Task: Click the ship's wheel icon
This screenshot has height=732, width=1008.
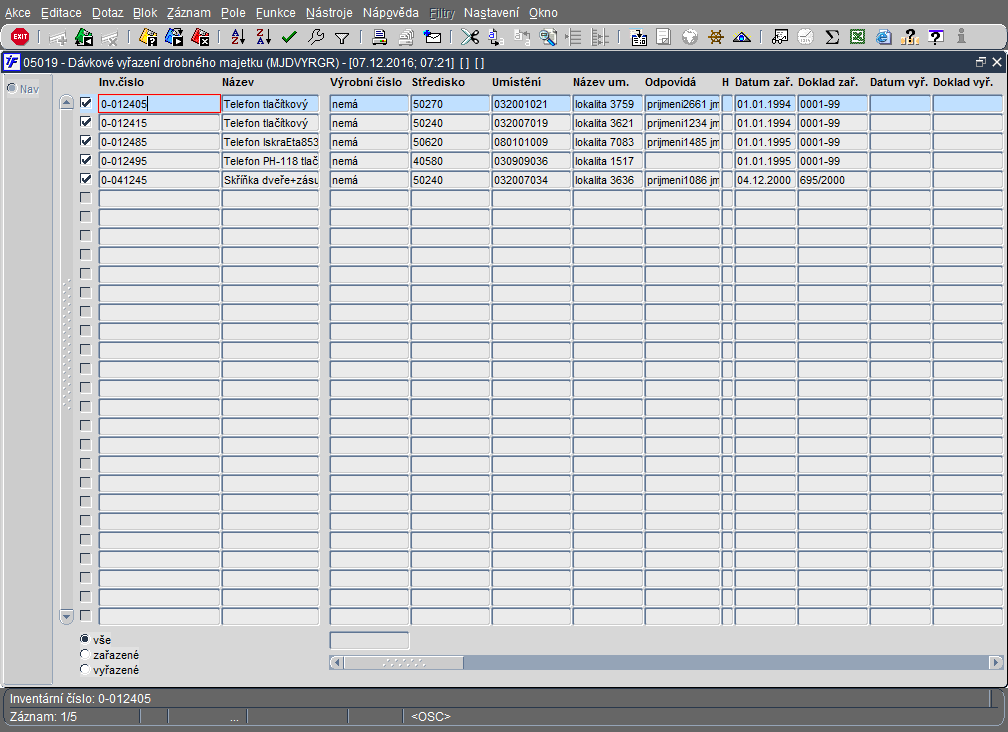Action: point(716,37)
